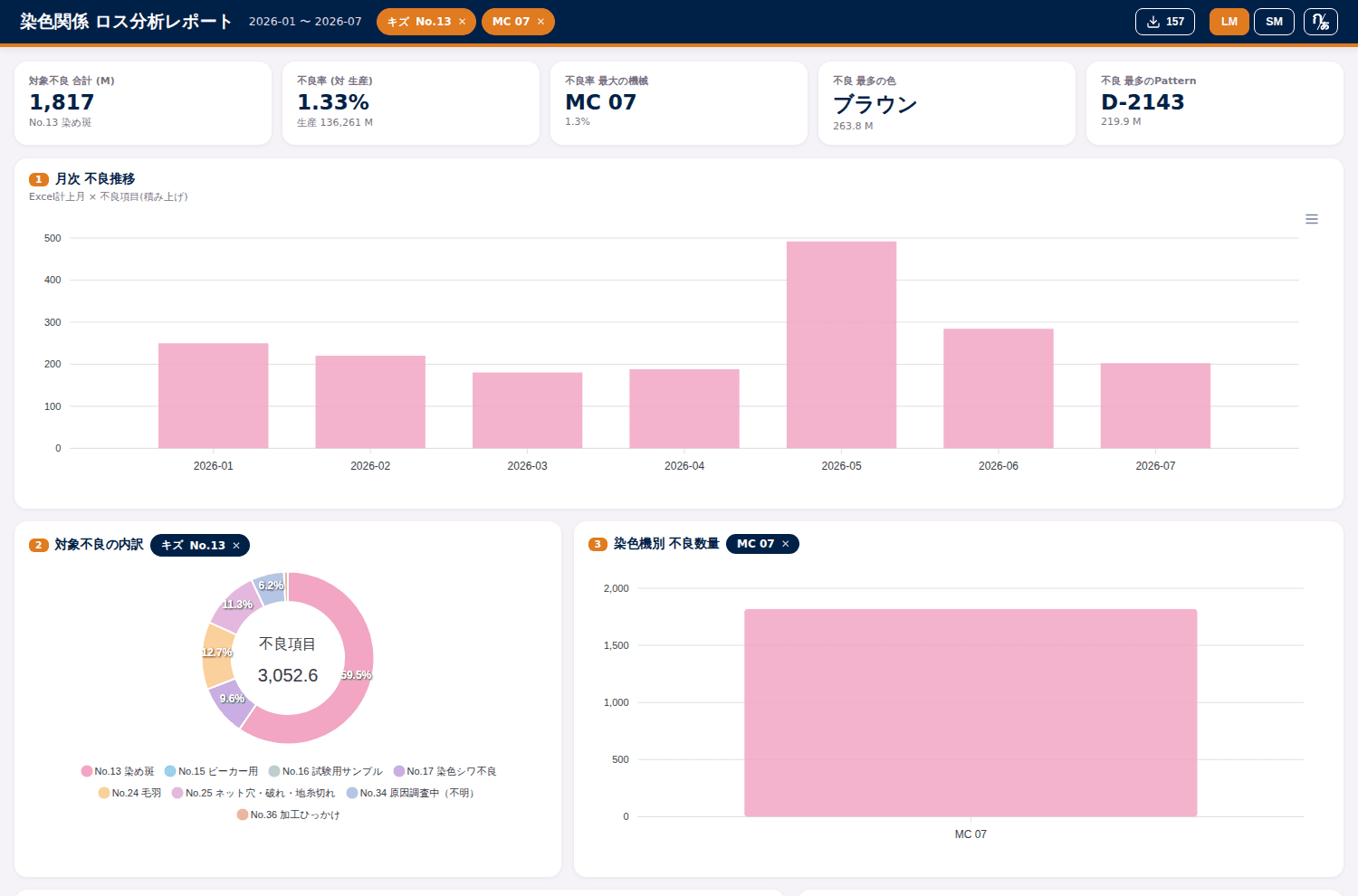Screen dimensions: 1358x896
Task: Click the Pattern value D-2143
Action: click(1143, 102)
